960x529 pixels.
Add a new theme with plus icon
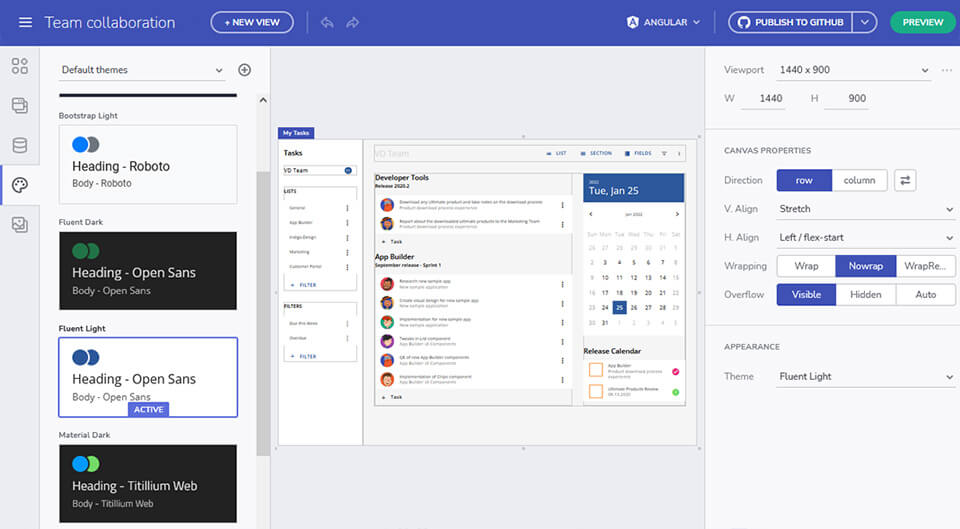244,70
